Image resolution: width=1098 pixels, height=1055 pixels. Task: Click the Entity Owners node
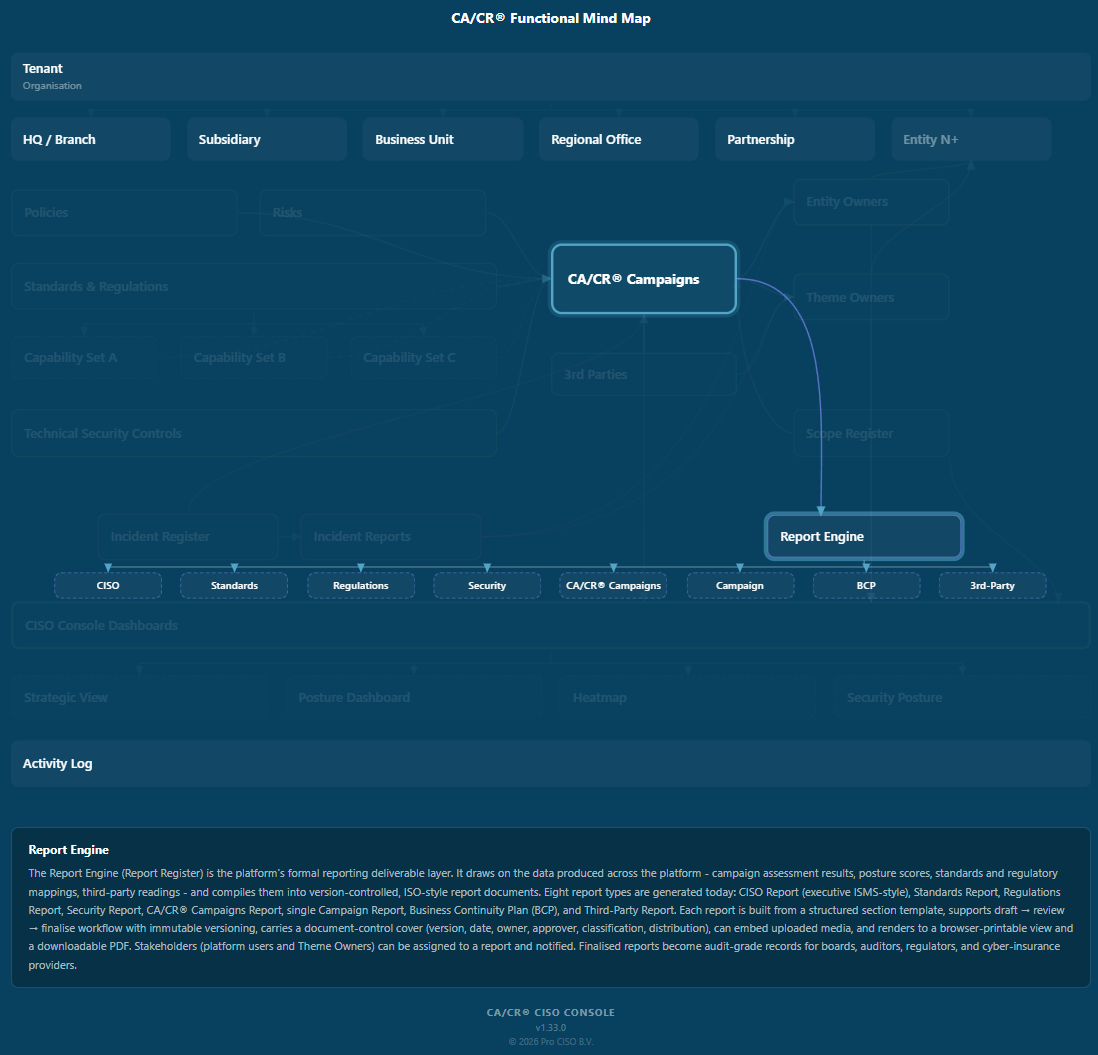click(x=871, y=202)
